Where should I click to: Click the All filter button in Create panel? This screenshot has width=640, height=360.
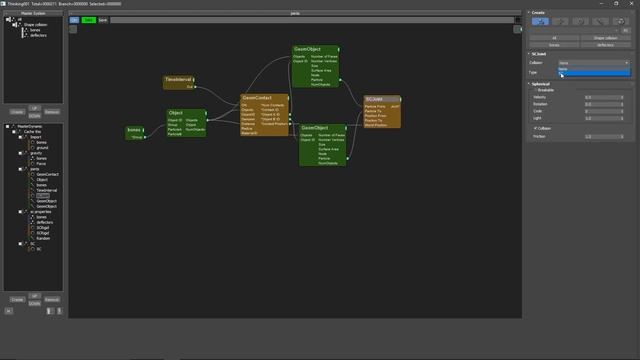554,38
